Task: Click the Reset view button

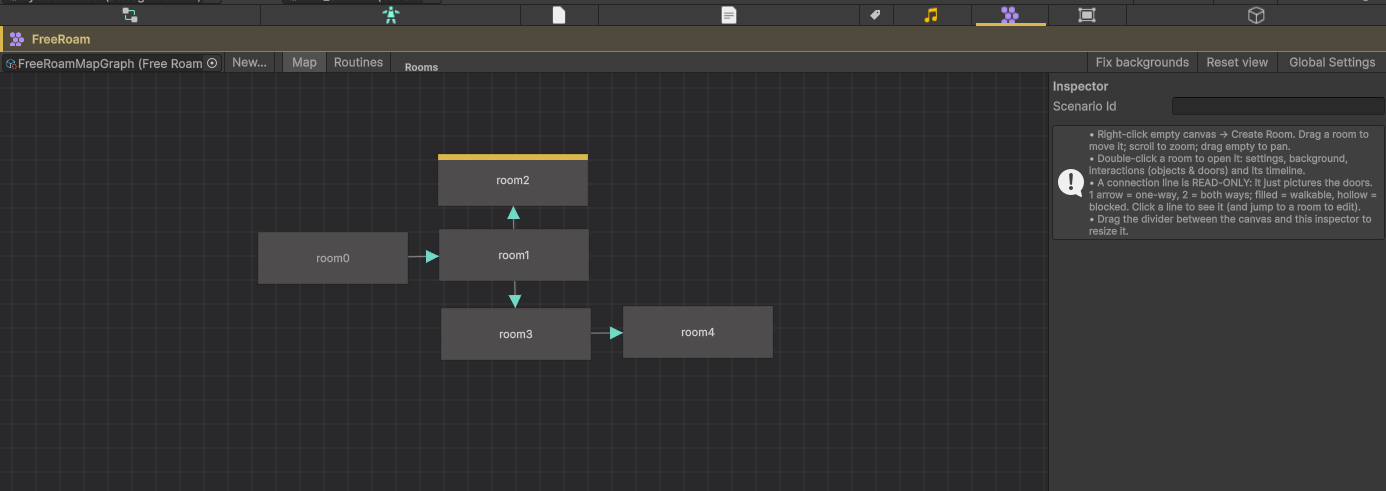Action: (1237, 62)
